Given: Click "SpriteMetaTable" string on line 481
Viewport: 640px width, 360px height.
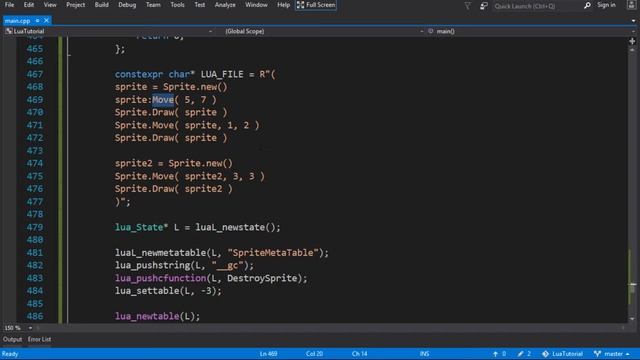Looking at the screenshot, I should (273, 253).
